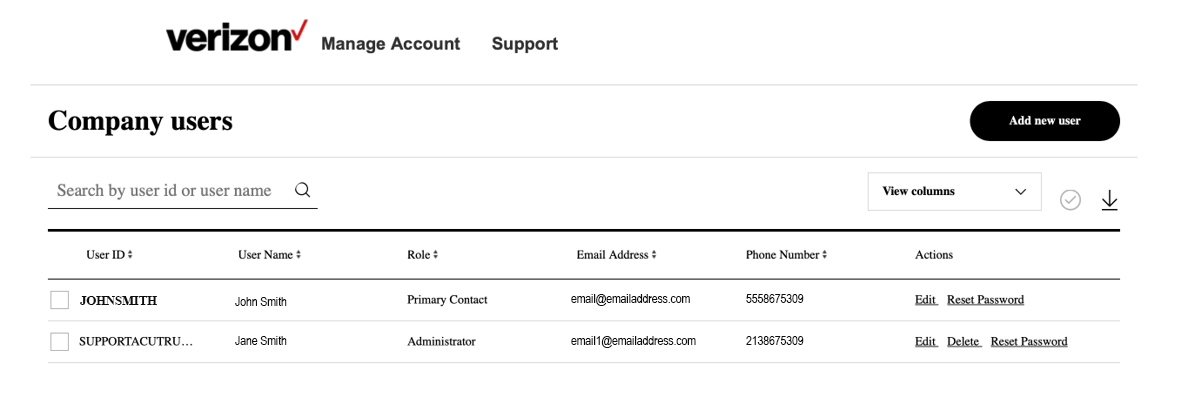Screen dimensions: 1188x409
Task: Open the Manage Account menu
Action: tap(390, 44)
